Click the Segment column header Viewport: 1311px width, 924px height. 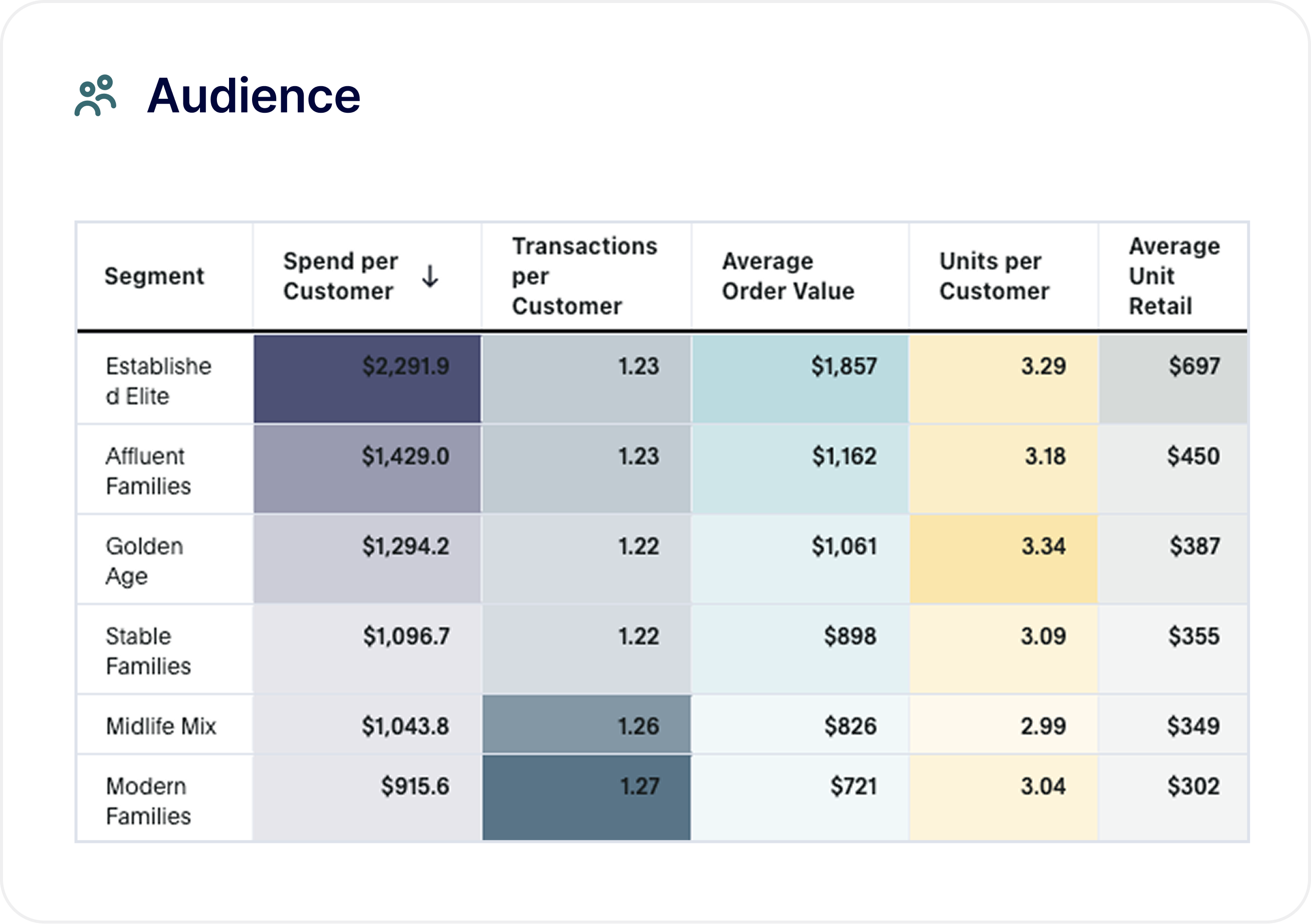(x=154, y=277)
